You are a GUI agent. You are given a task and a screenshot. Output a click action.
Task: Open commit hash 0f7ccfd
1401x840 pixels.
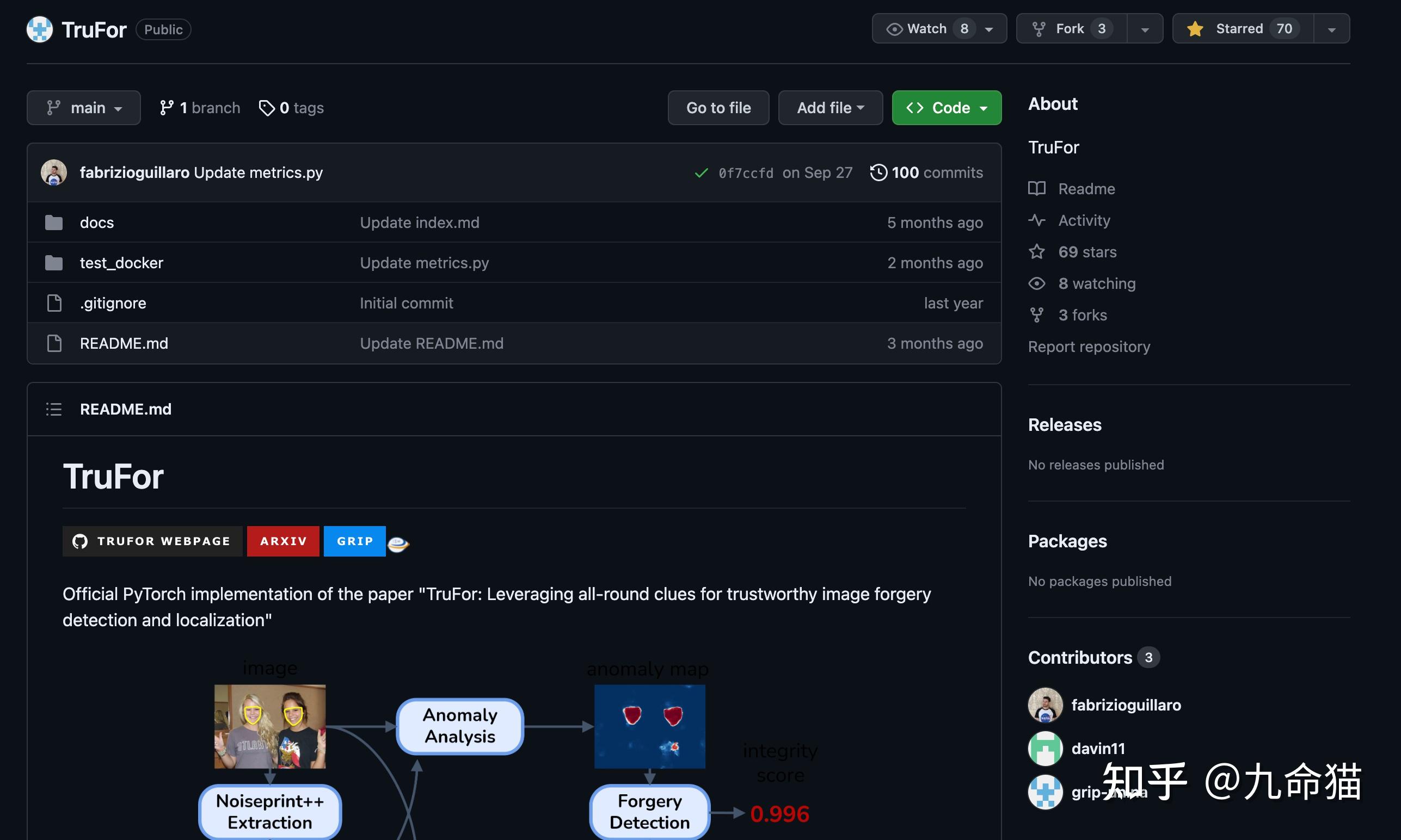(x=746, y=172)
